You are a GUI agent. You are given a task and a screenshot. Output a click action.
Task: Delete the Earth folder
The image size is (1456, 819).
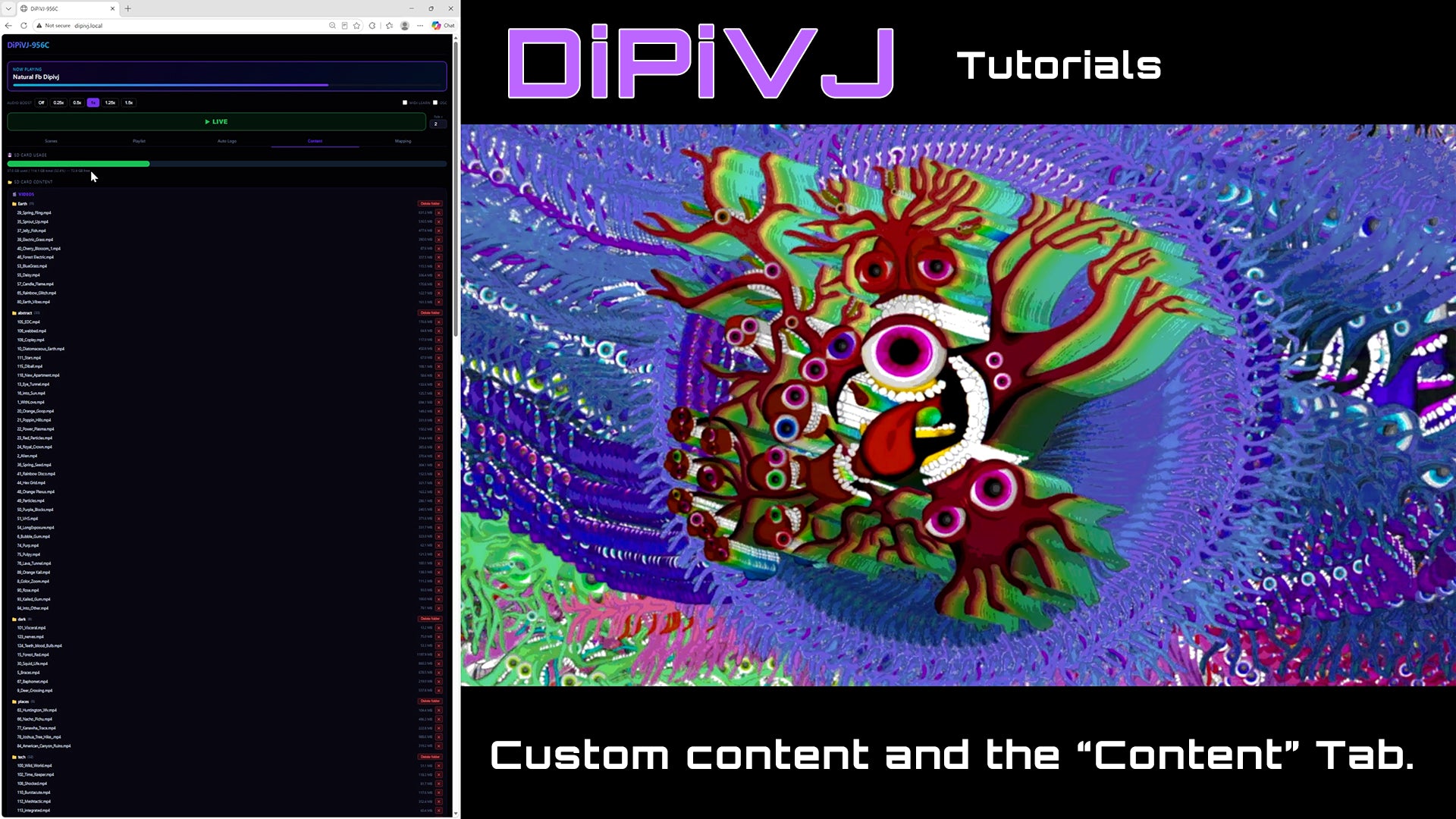tap(430, 204)
